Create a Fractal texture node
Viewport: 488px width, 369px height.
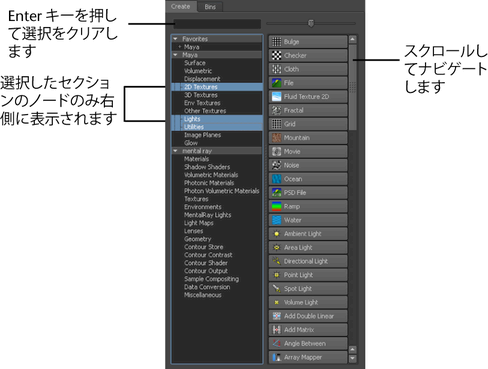point(308,110)
